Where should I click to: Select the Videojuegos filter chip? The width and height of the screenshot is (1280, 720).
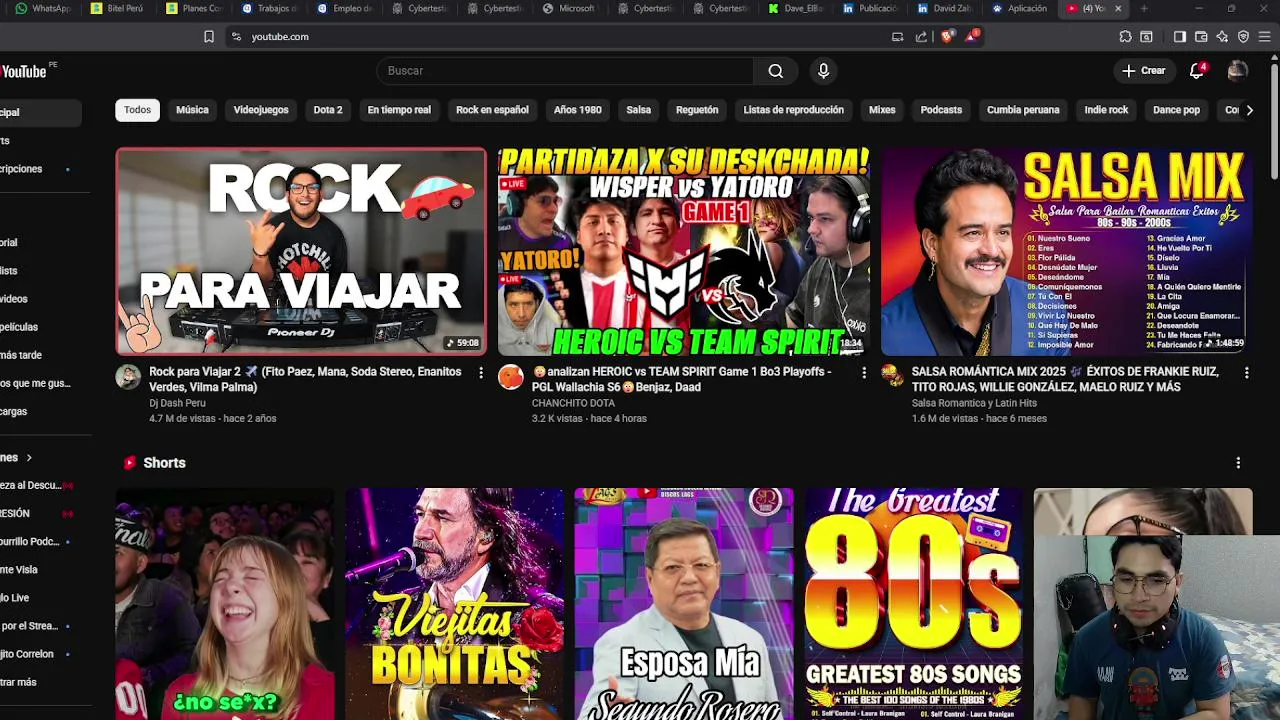click(261, 110)
